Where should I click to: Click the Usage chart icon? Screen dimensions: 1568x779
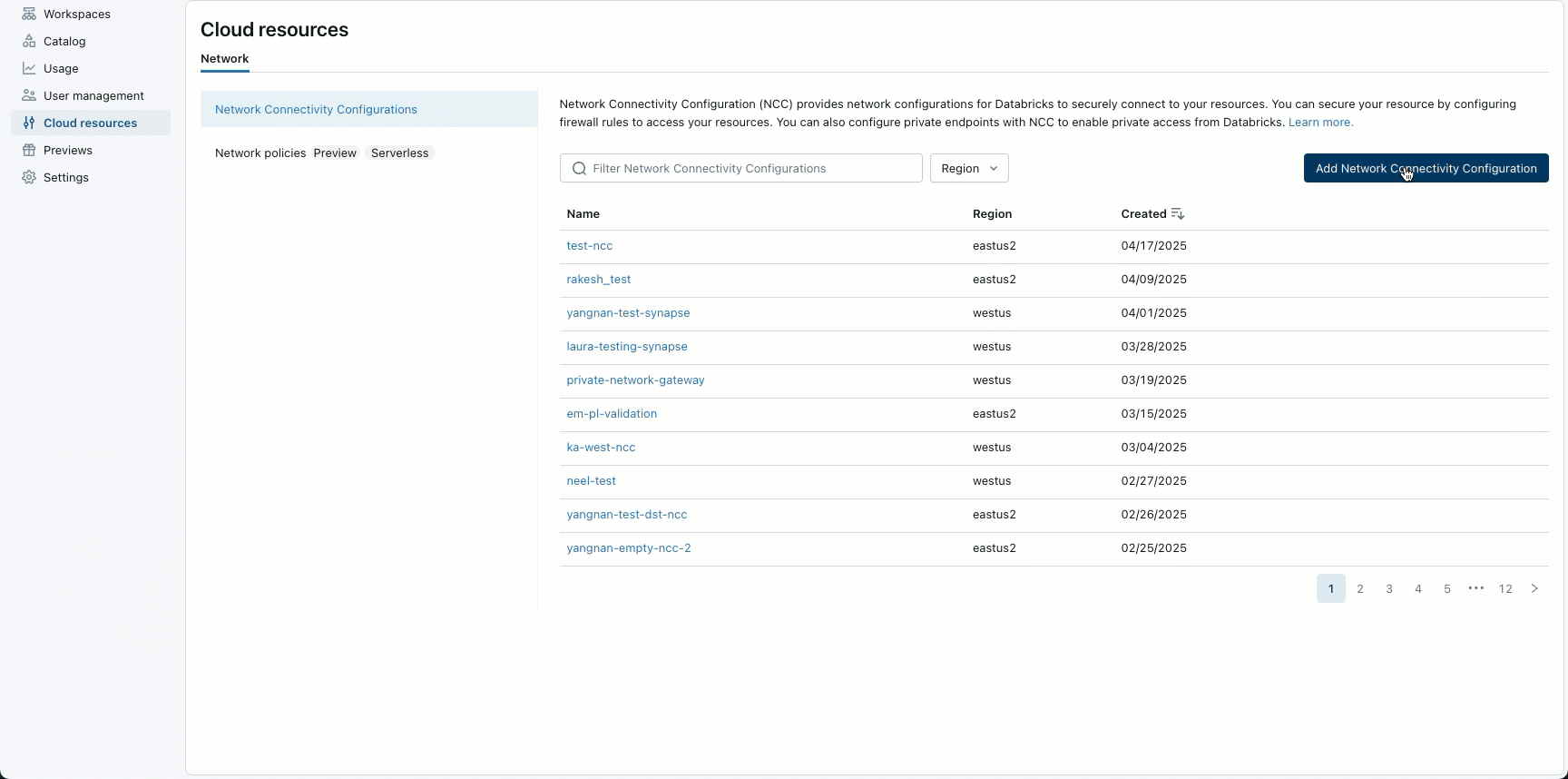pos(29,68)
